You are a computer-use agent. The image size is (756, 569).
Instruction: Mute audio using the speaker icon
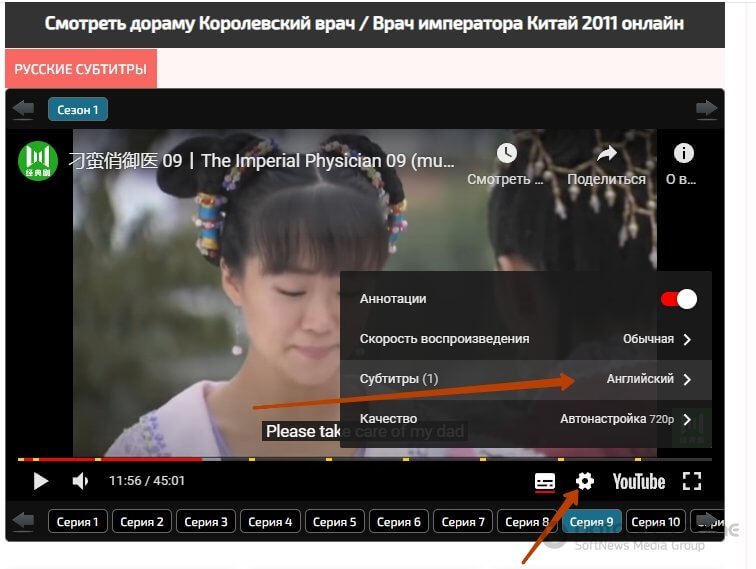pos(80,481)
